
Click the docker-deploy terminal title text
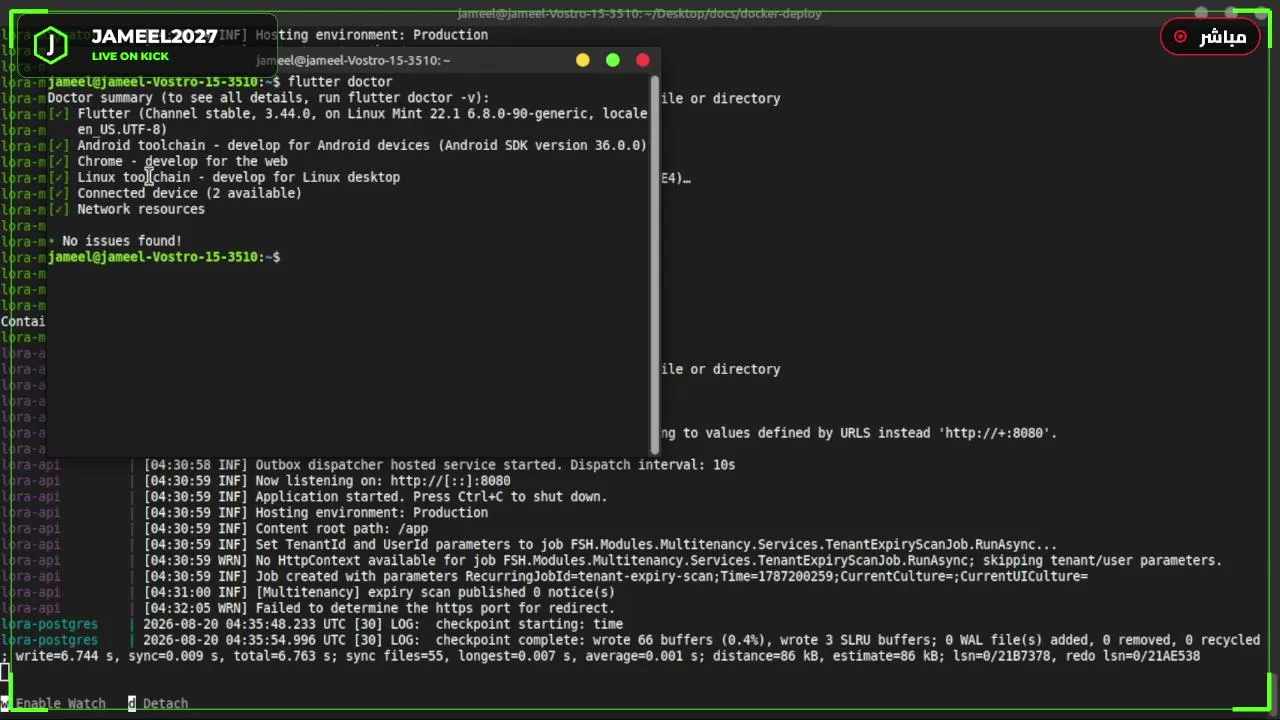coord(640,13)
